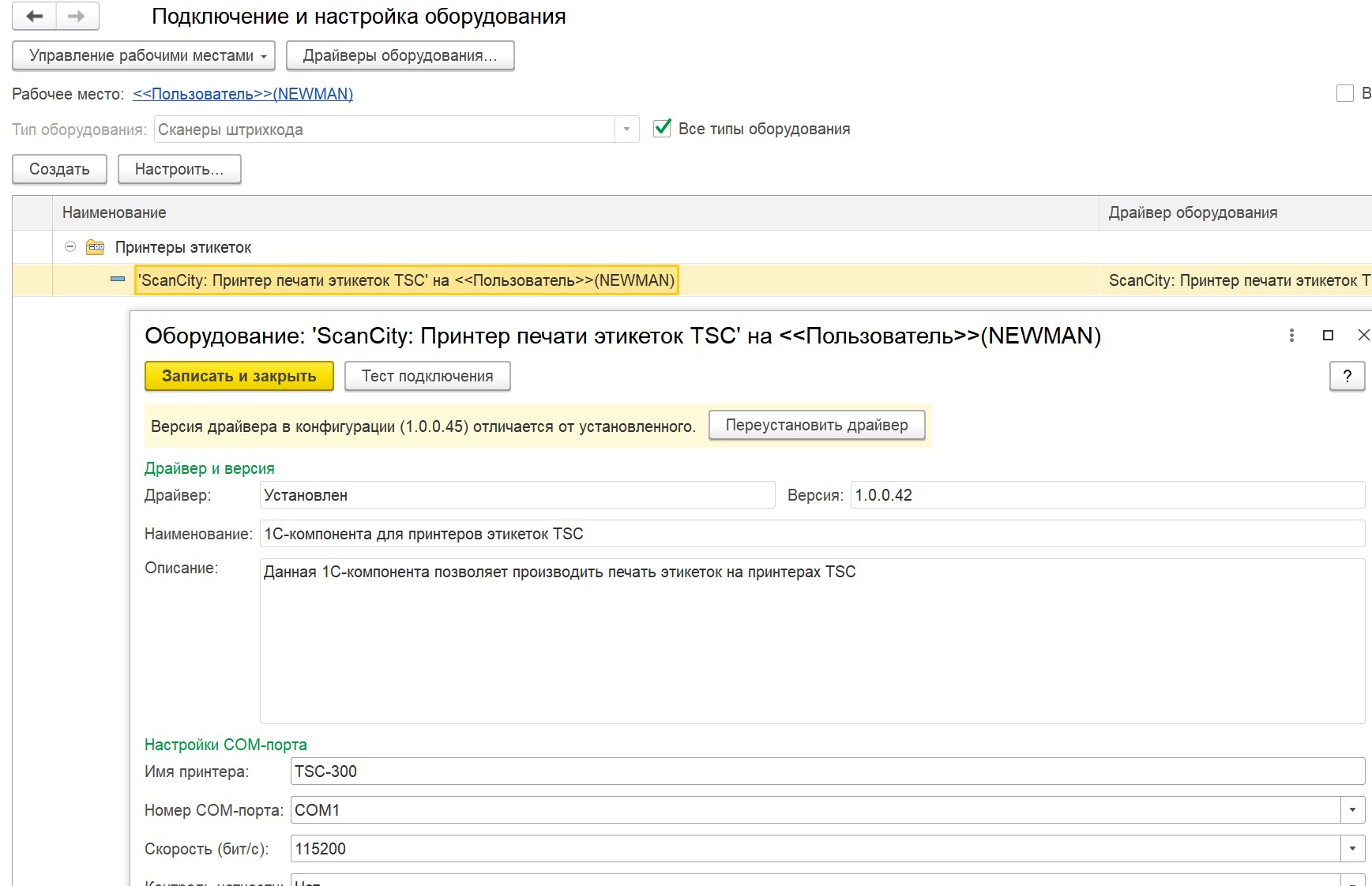Collapse the Принтеры этикеток tree group
Viewport: 1372px width, 886px height.
70,247
